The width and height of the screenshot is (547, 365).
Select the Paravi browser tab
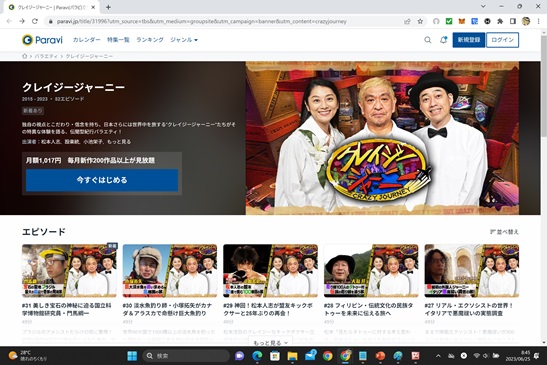pos(51,7)
